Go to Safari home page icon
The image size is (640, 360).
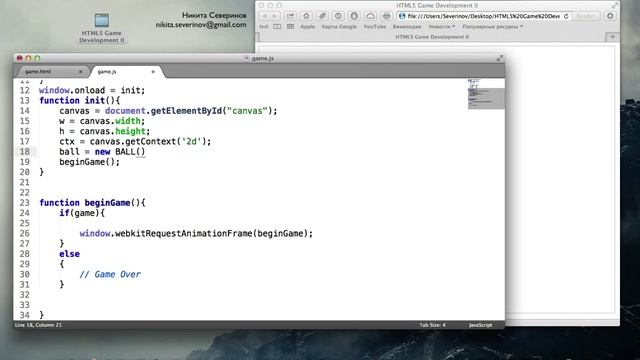point(306,16)
